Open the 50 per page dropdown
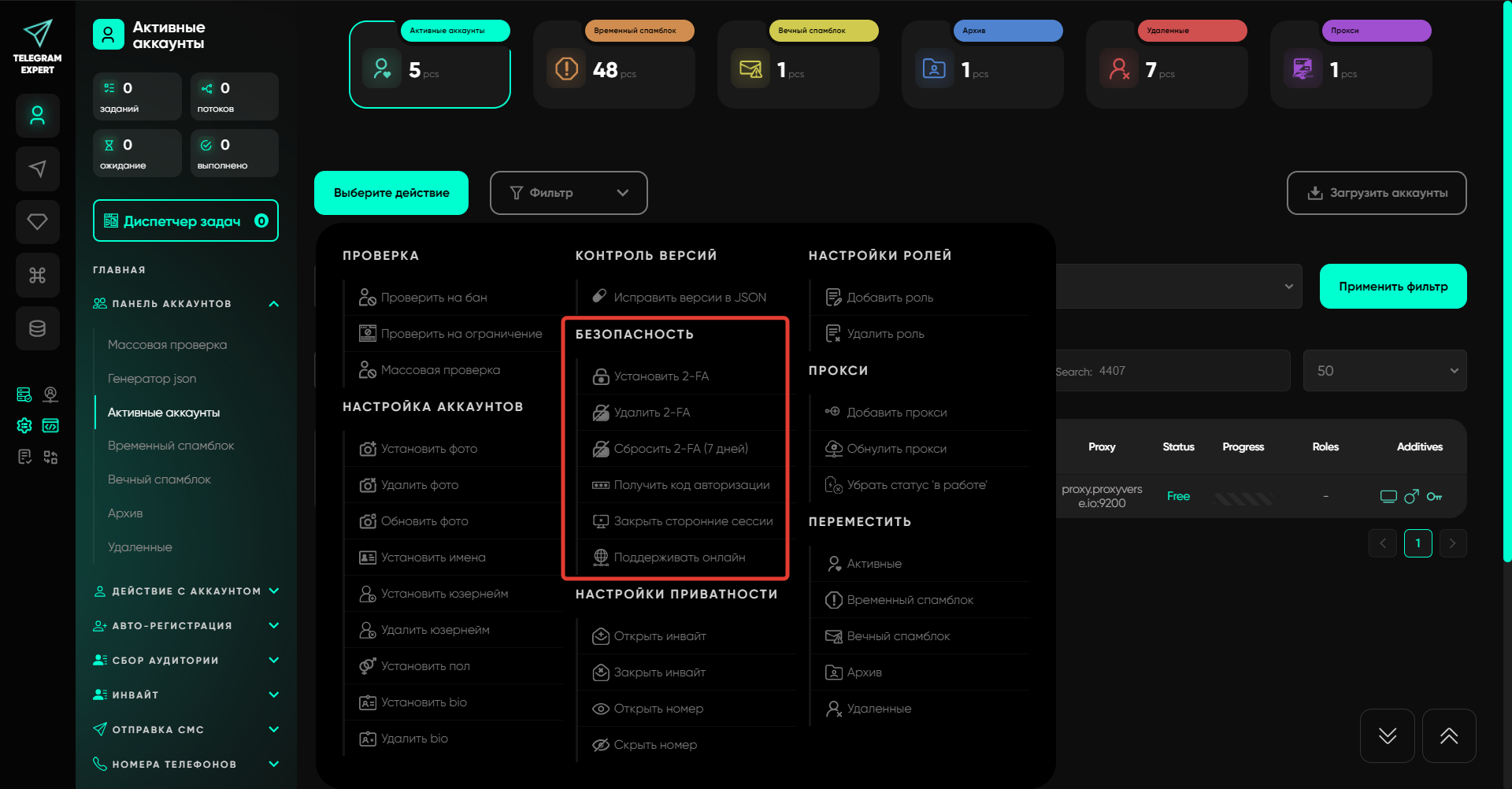Image resolution: width=1512 pixels, height=789 pixels. [1384, 371]
